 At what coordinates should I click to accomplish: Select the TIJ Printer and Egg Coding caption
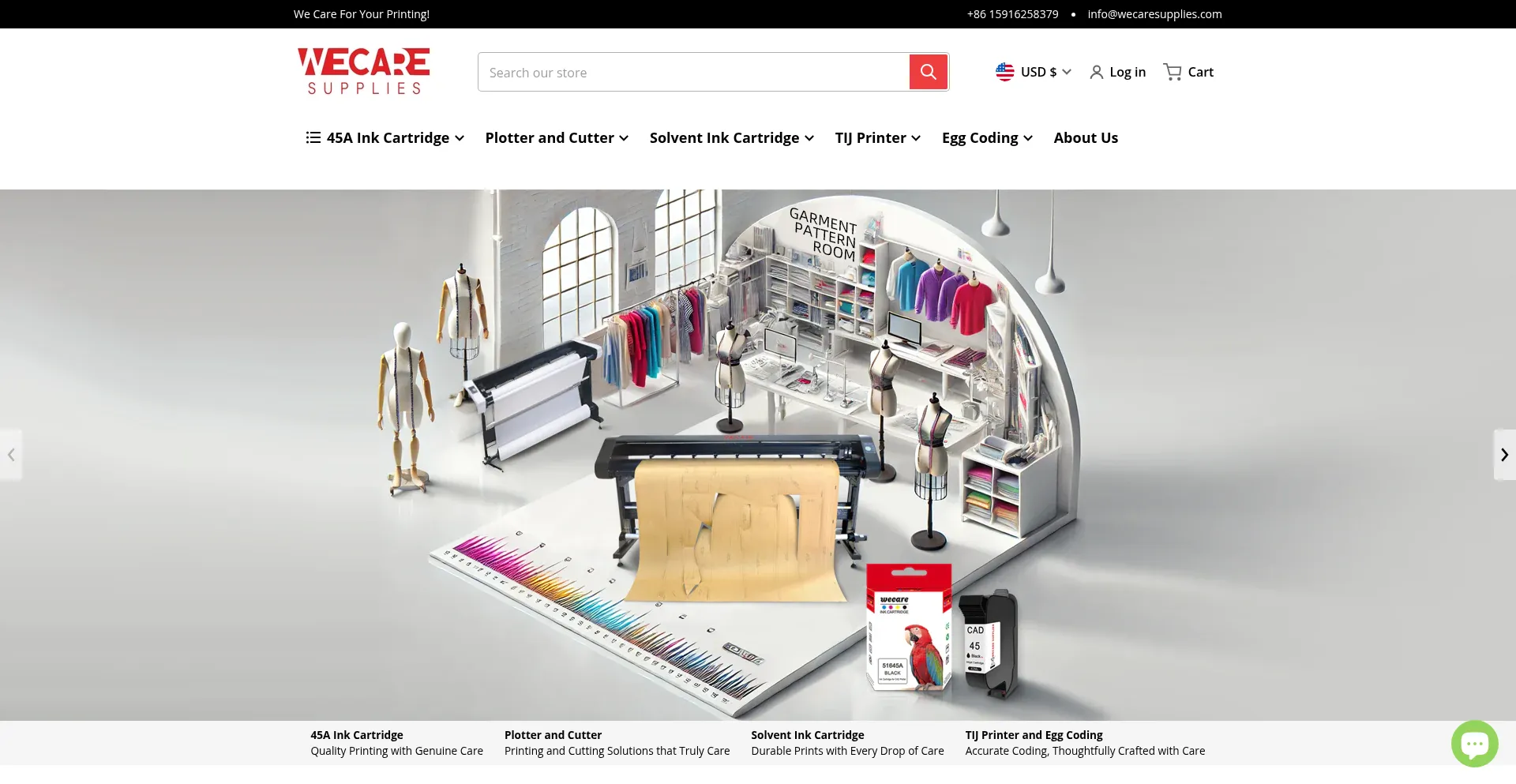point(1085,743)
